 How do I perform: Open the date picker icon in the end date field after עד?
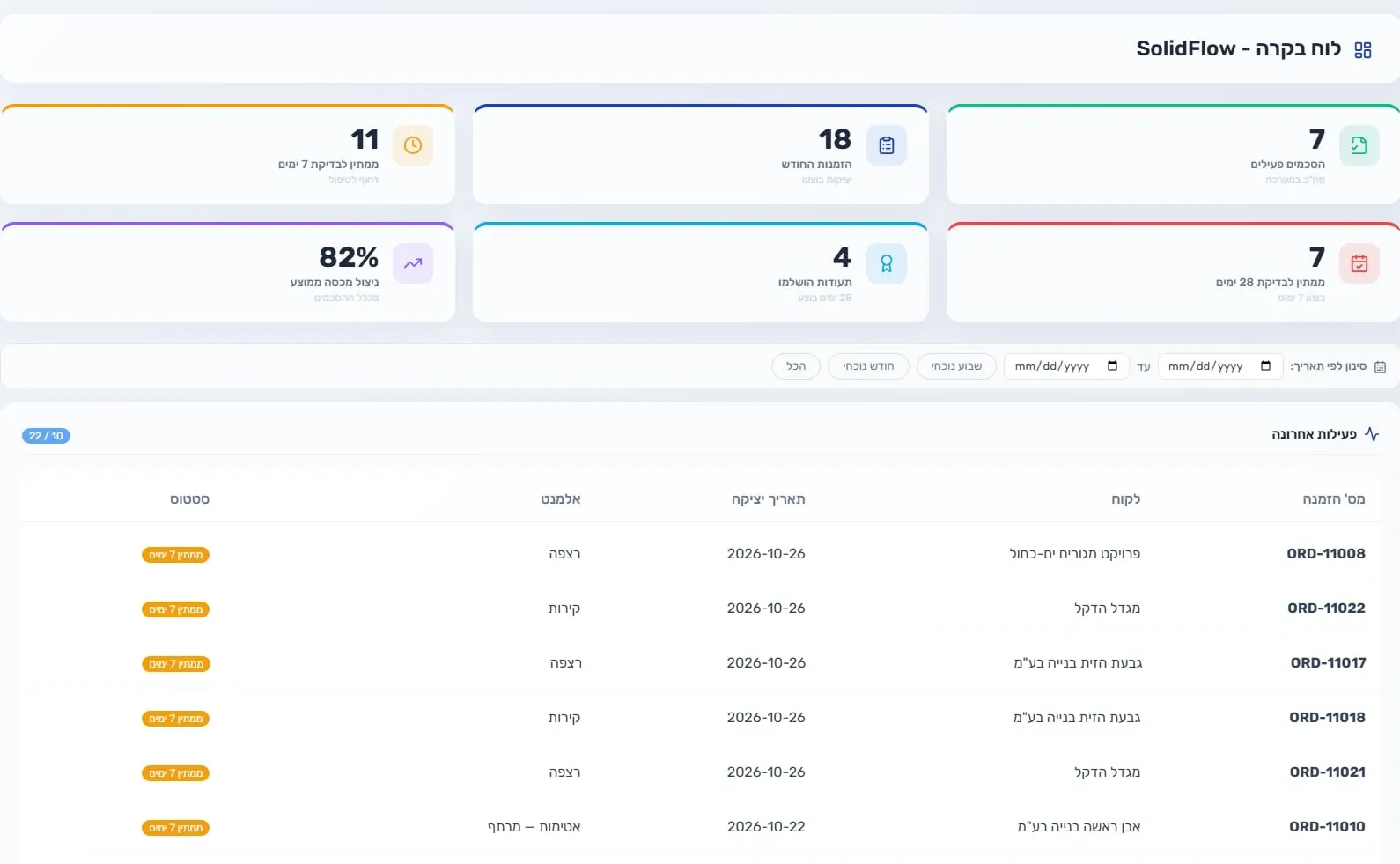tap(1112, 366)
